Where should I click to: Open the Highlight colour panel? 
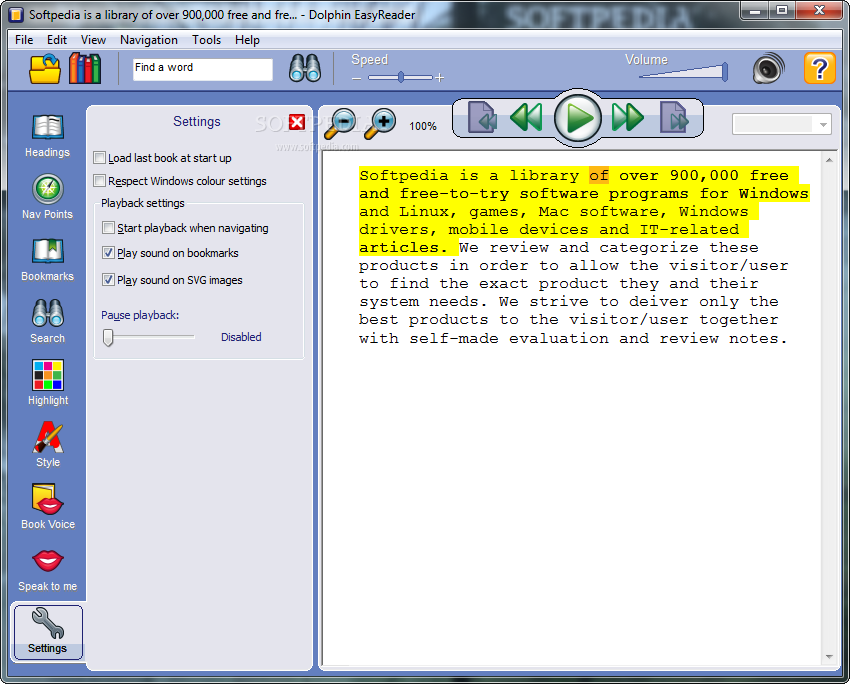tap(48, 384)
